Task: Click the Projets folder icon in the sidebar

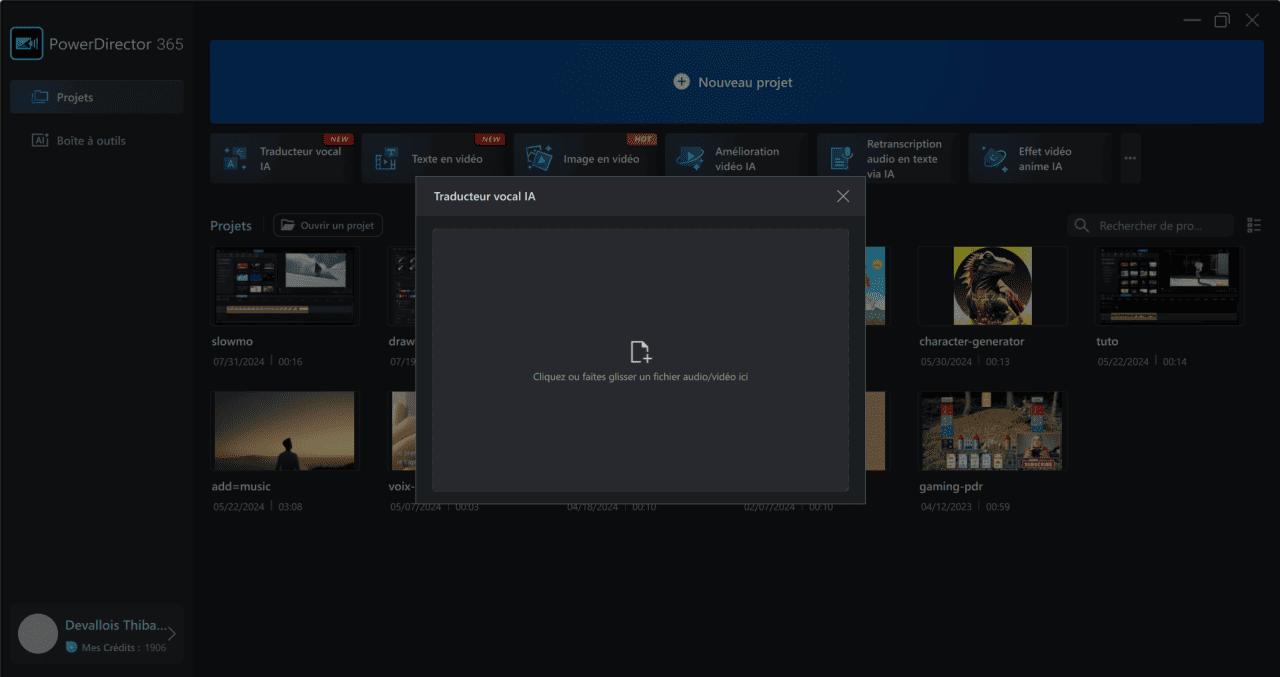Action: point(40,97)
